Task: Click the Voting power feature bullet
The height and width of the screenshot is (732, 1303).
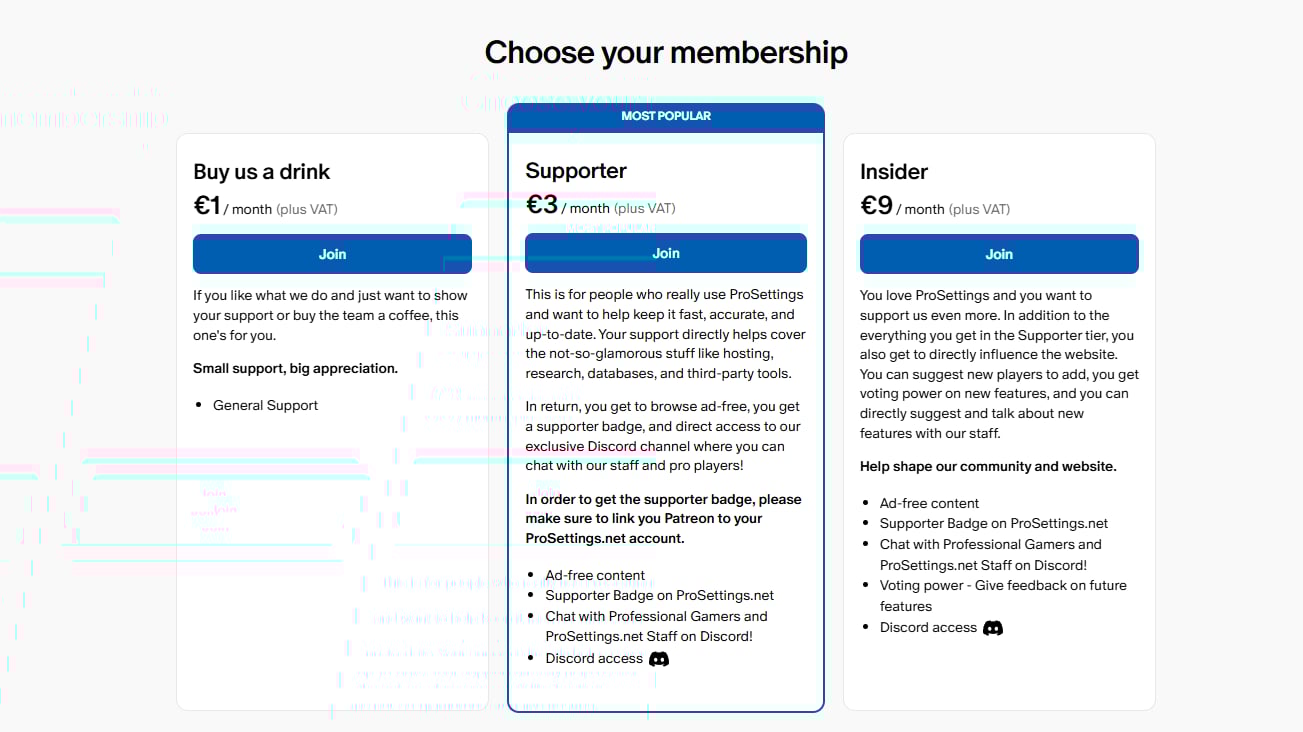Action: (1002, 586)
